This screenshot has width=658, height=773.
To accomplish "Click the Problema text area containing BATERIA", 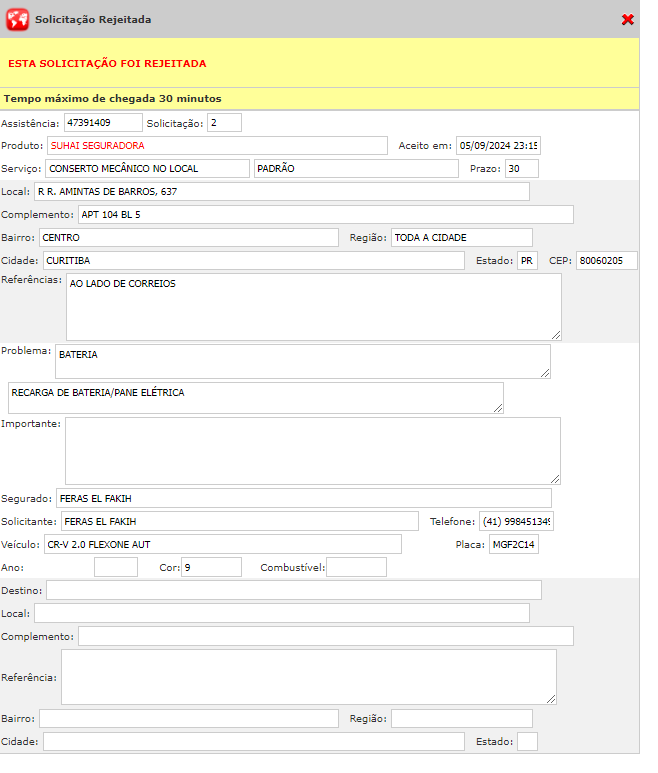I will tap(302, 362).
